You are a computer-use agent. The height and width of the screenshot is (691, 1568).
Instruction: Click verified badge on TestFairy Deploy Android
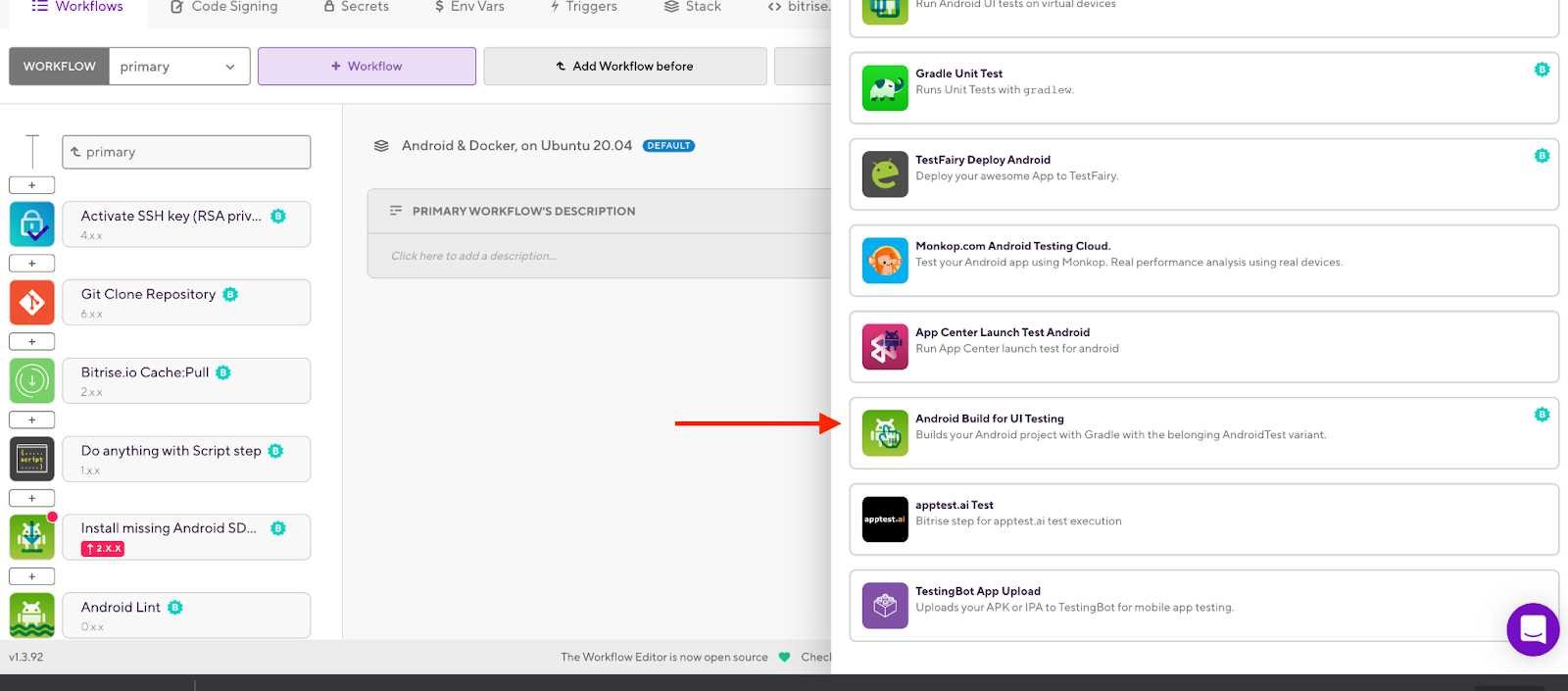click(x=1542, y=156)
